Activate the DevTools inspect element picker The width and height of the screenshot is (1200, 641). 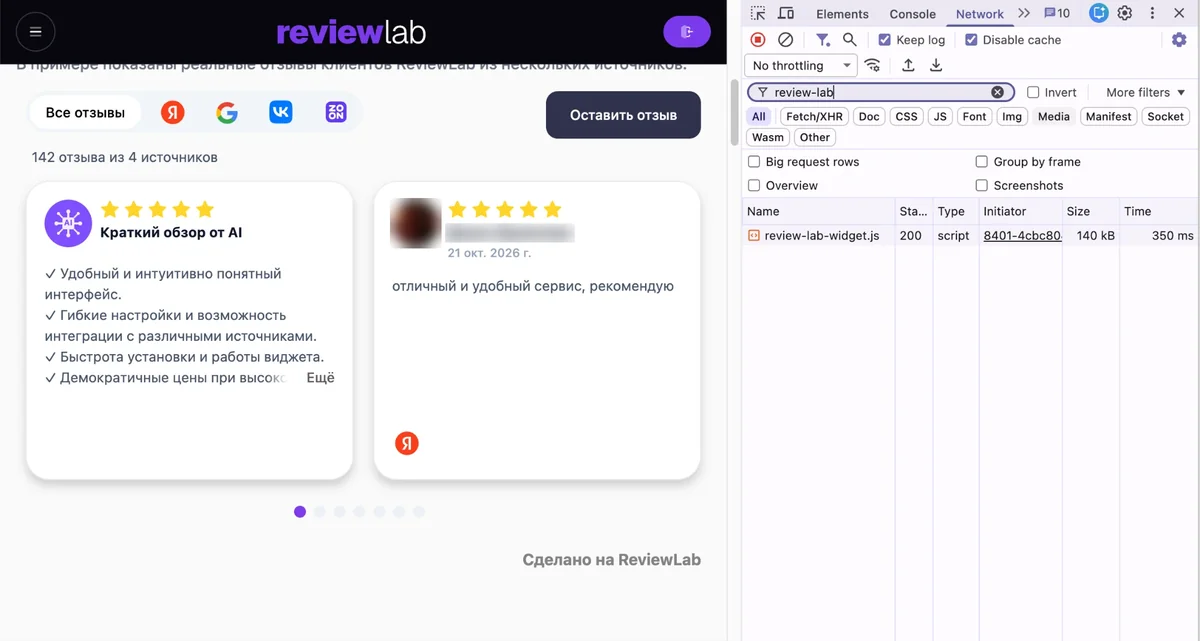[758, 13]
